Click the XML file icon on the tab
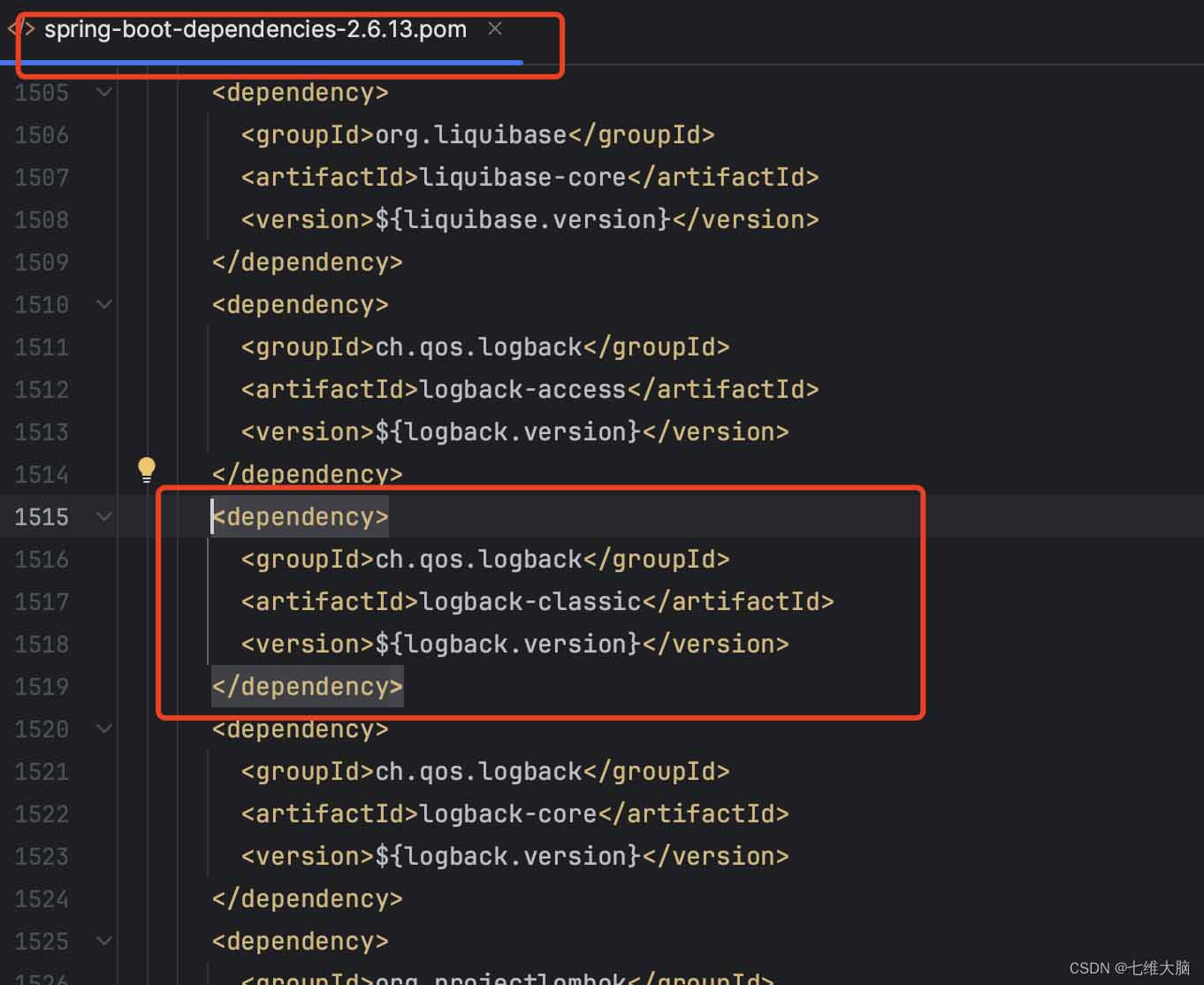The width and height of the screenshot is (1204, 985). click(21, 29)
